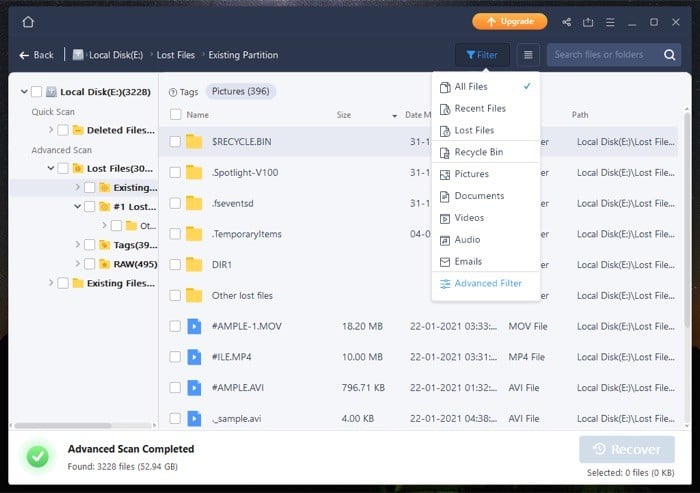
Task: Check the .fseventsd row checkbox
Action: (x=175, y=203)
